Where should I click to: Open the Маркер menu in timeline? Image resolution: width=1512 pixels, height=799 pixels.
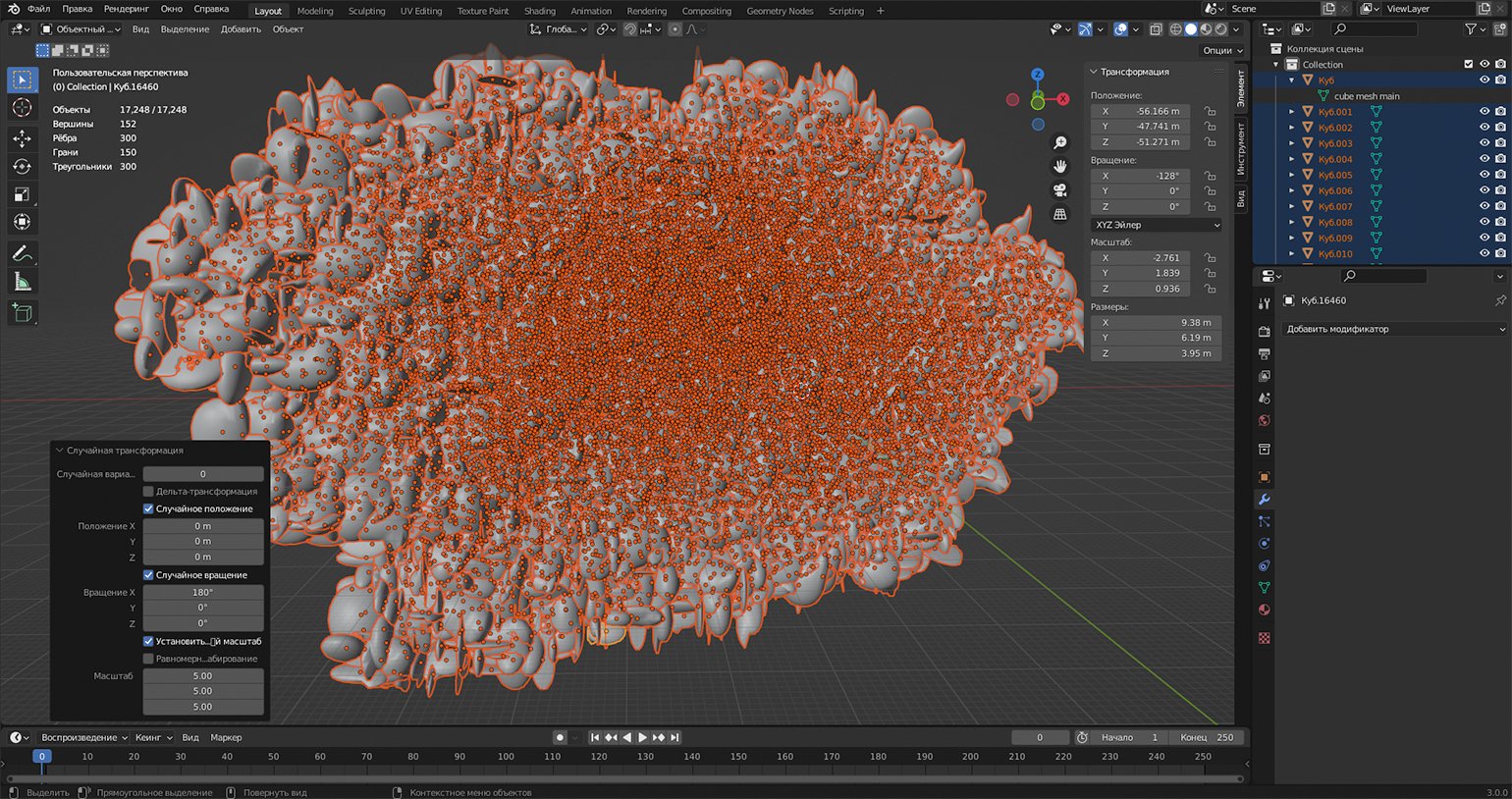[226, 737]
